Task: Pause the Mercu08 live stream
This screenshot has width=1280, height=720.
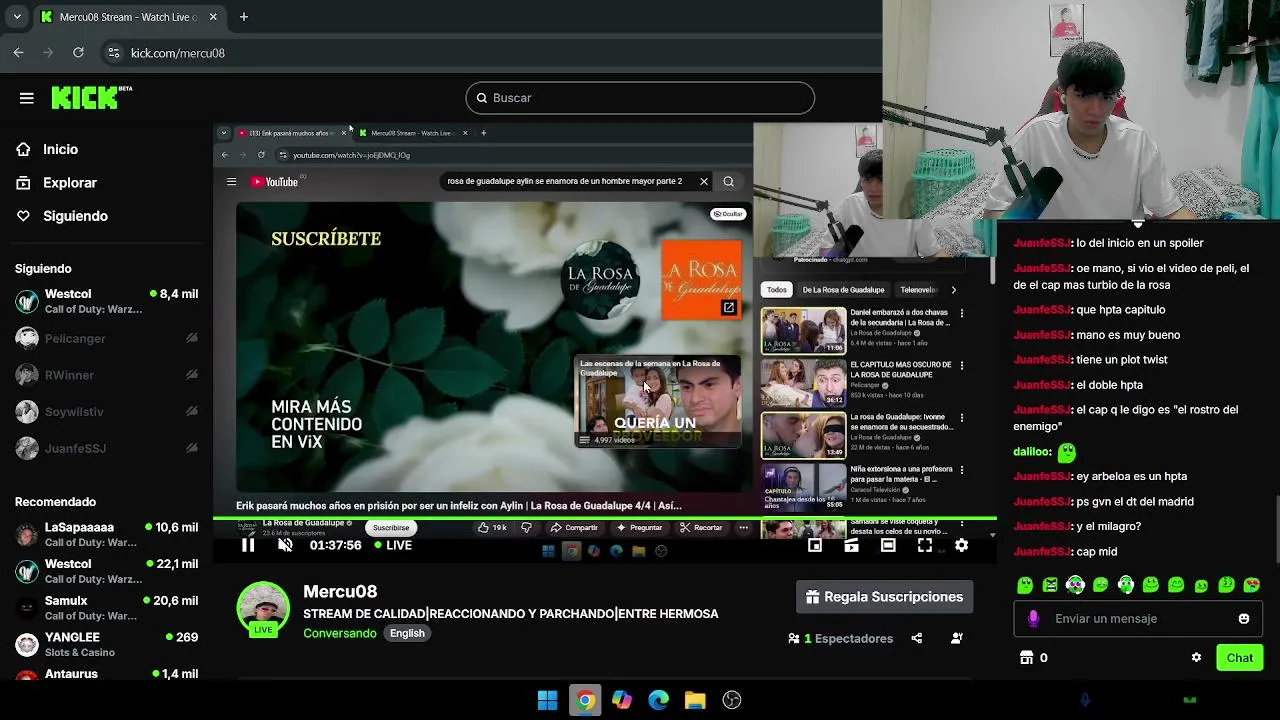Action: [248, 545]
